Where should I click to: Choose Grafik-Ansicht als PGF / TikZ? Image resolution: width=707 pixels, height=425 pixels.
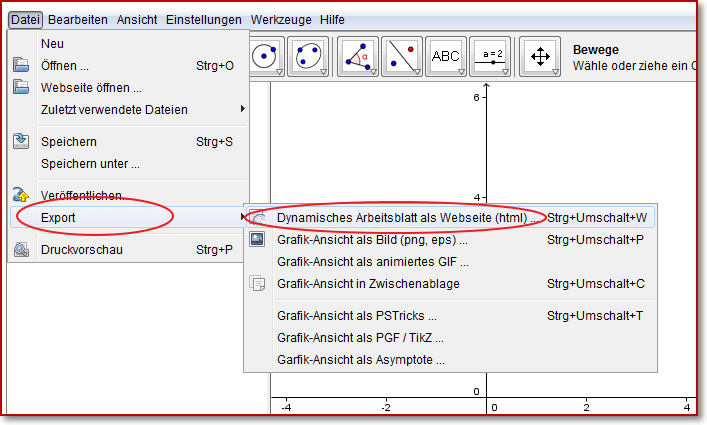(359, 338)
